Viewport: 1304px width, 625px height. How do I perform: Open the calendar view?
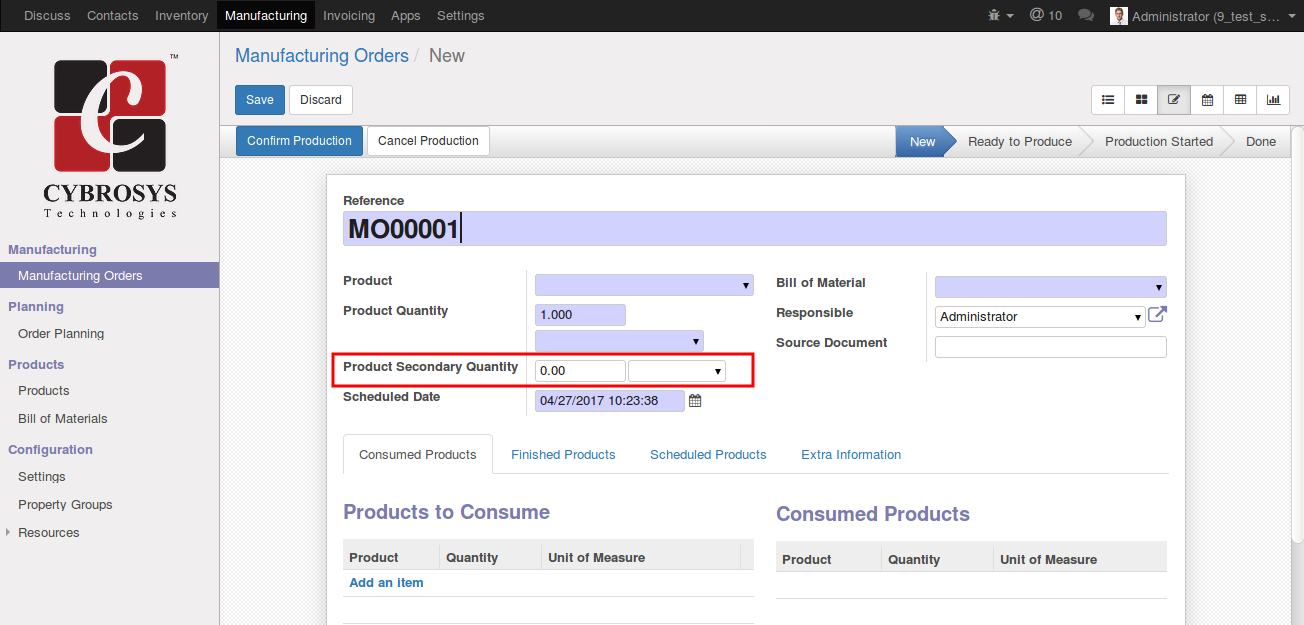tap(1207, 100)
